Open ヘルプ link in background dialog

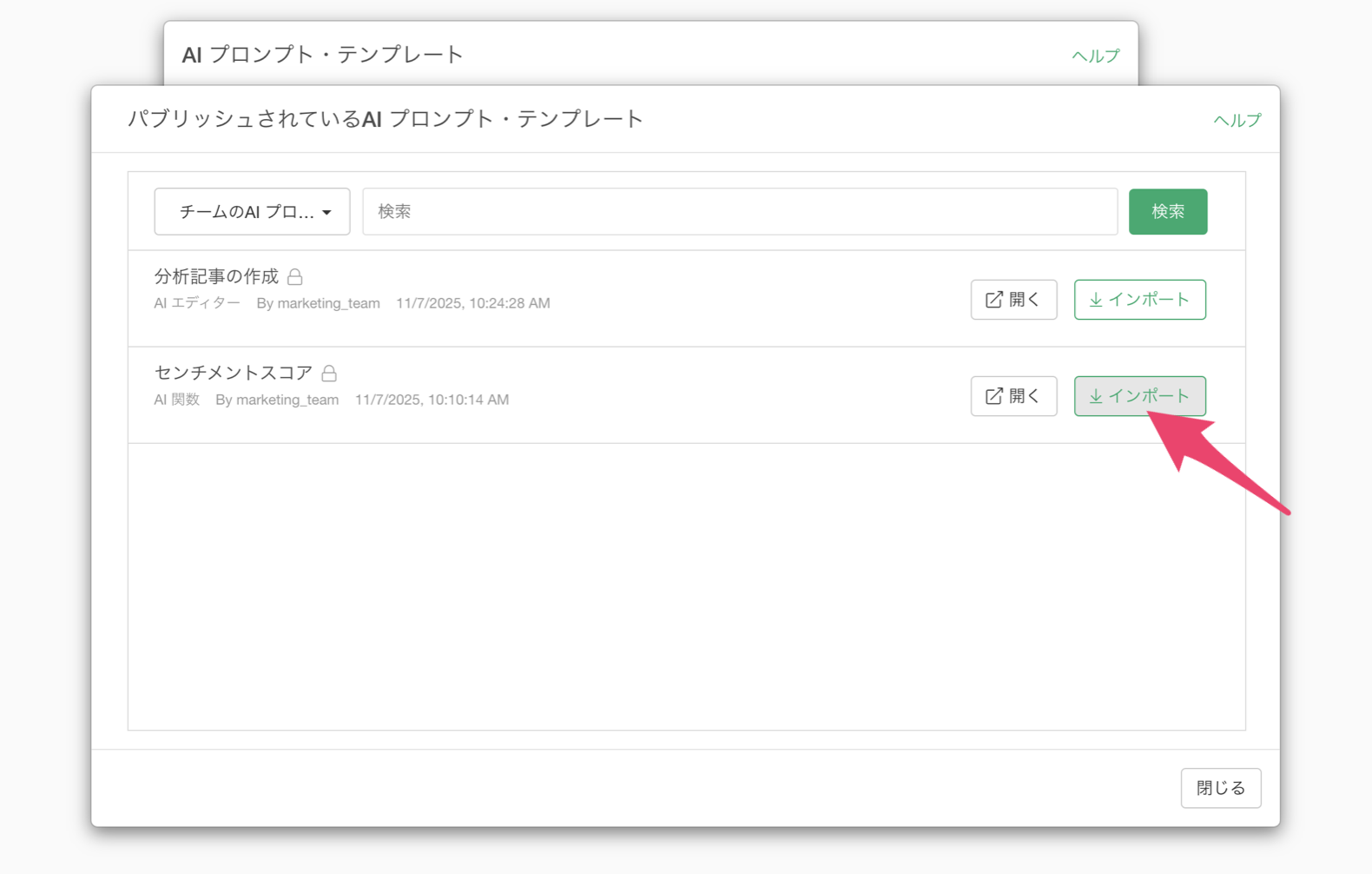1095,56
